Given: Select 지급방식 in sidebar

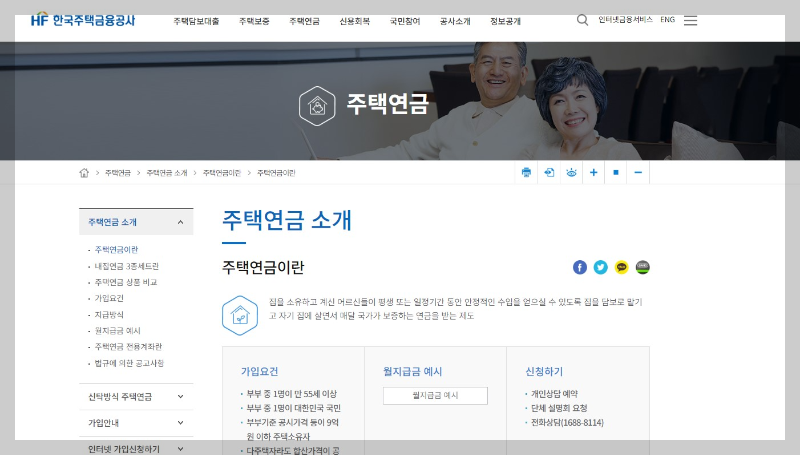Looking at the screenshot, I should [x=109, y=314].
